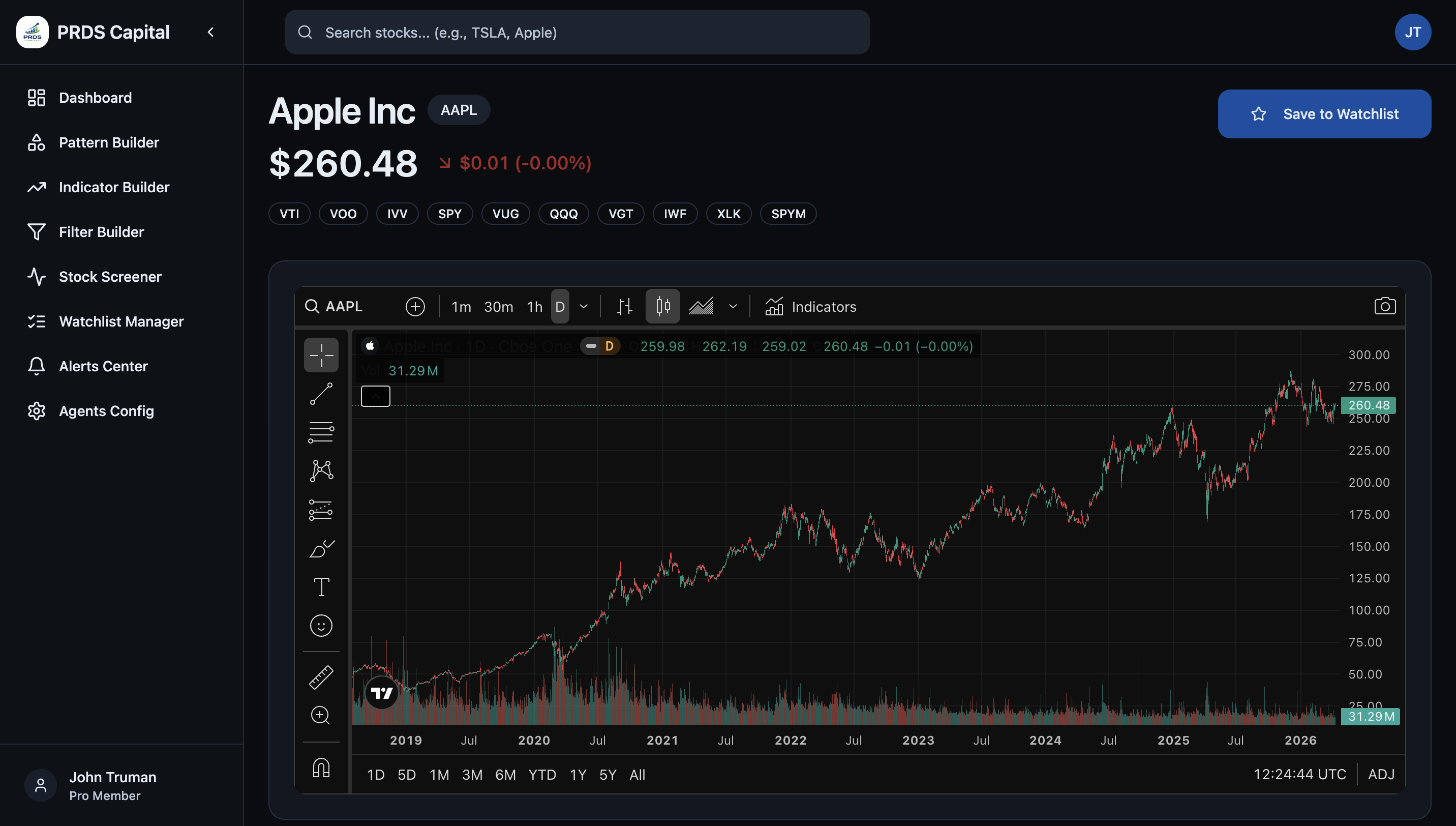Select the XABCD pattern tool
The height and width of the screenshot is (826, 1456).
(x=321, y=471)
